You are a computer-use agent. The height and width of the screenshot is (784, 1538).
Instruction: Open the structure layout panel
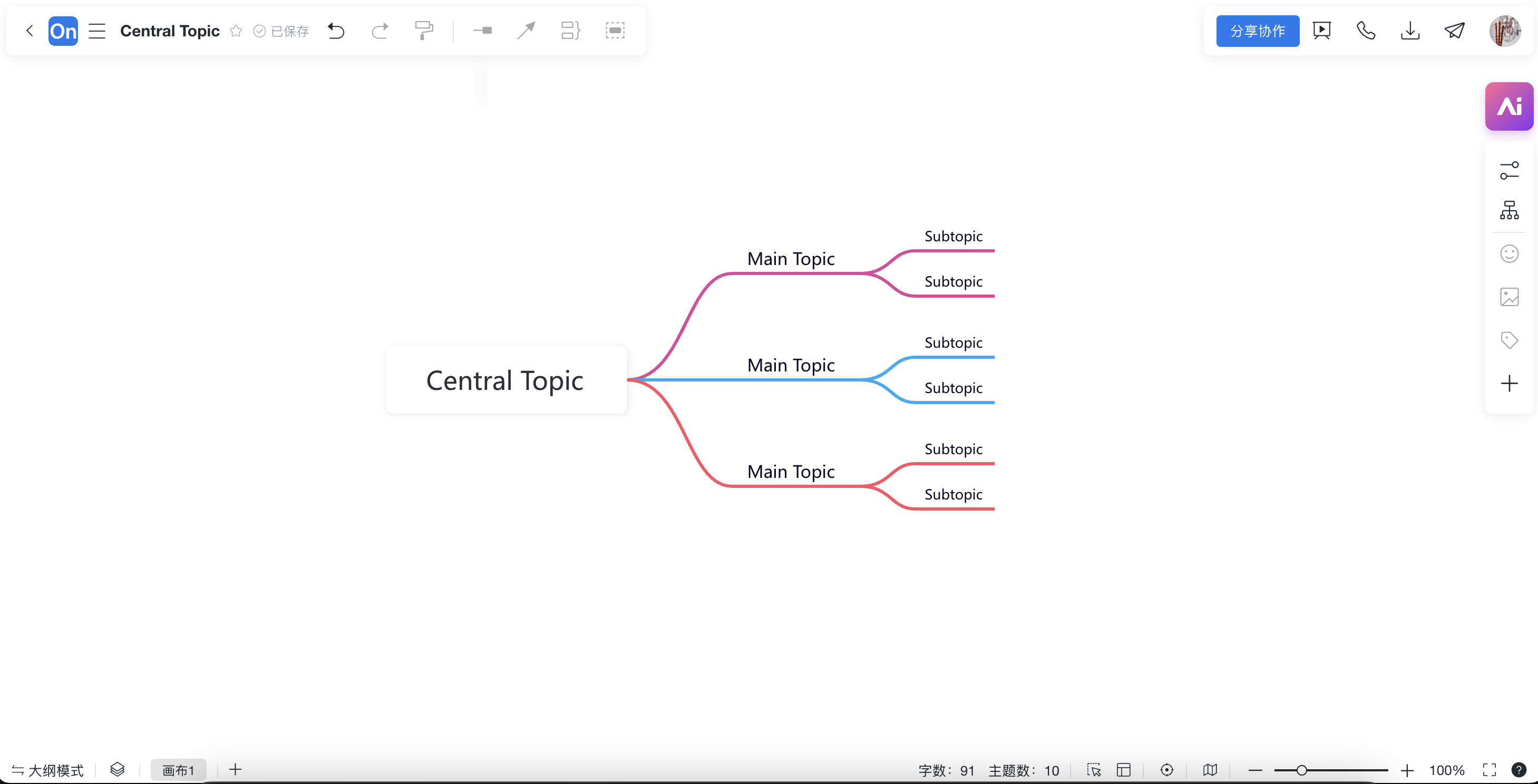pyautogui.click(x=1510, y=210)
